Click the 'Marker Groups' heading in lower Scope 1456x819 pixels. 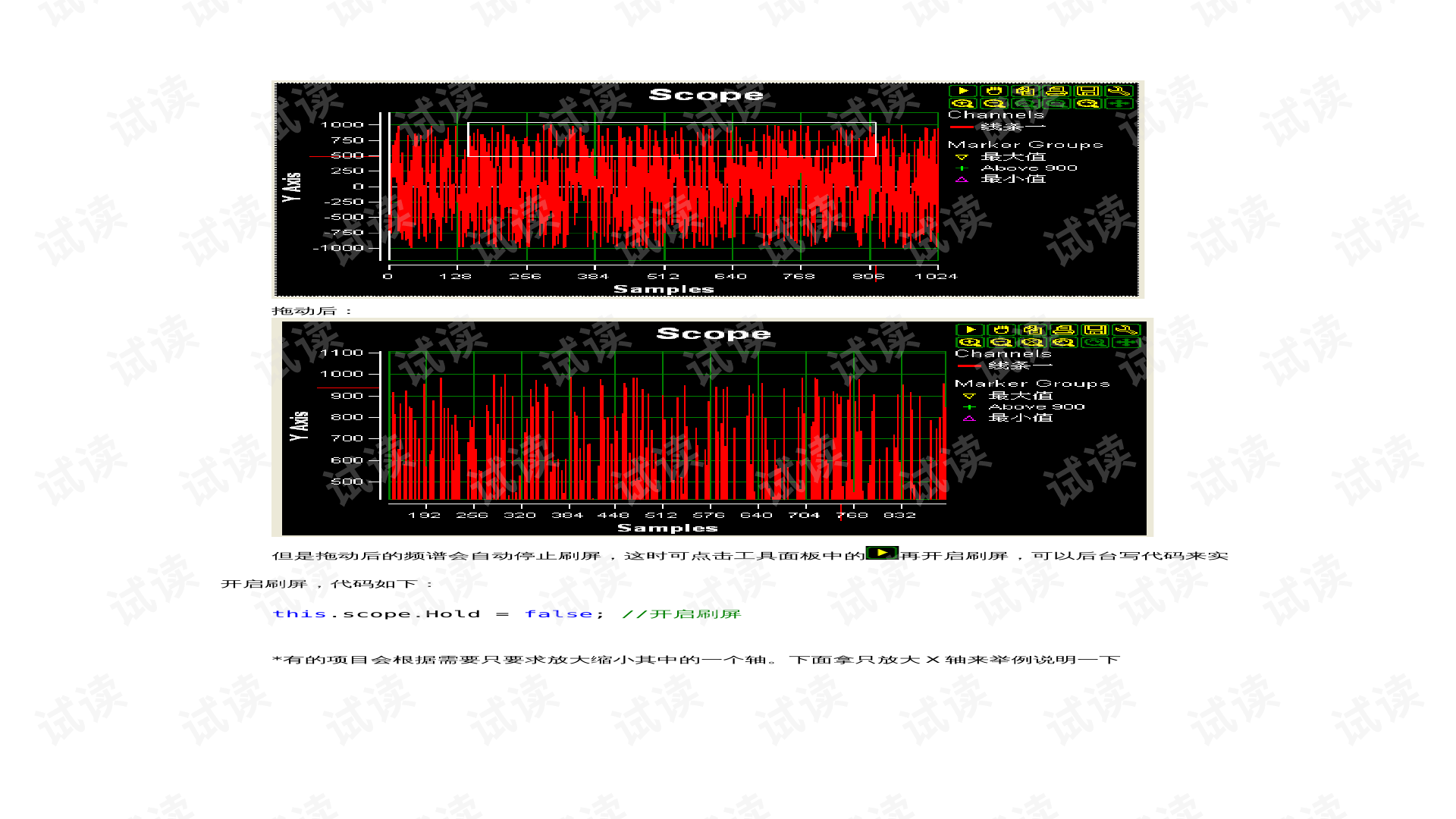click(x=1032, y=384)
